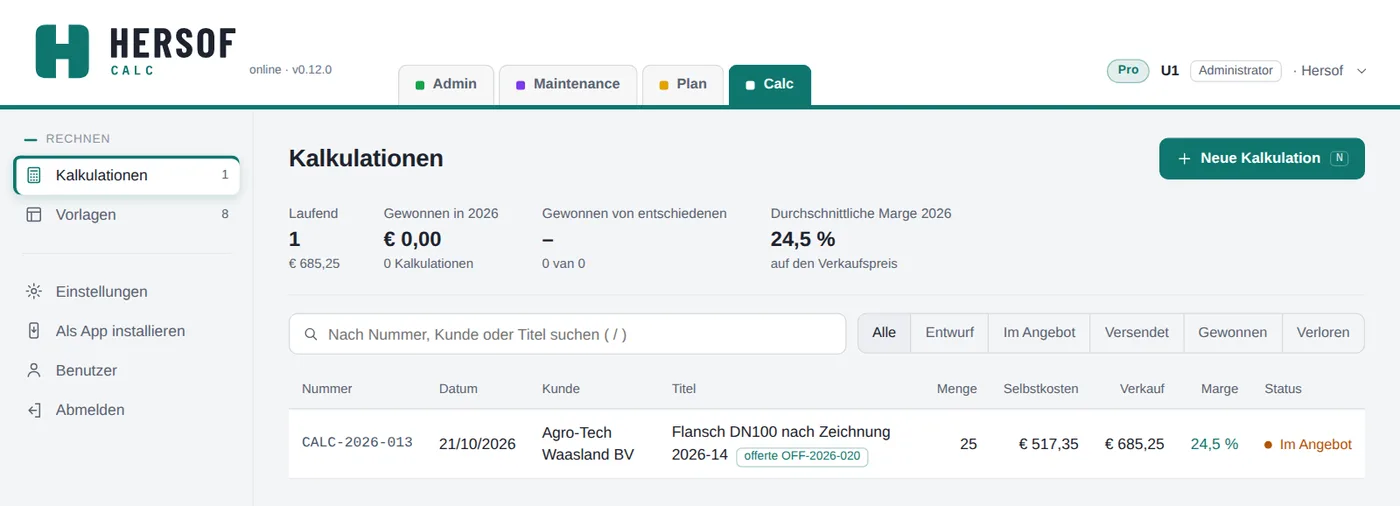Click the Gewonnen in 2026 statistic
This screenshot has width=1400, height=506.
(441, 238)
